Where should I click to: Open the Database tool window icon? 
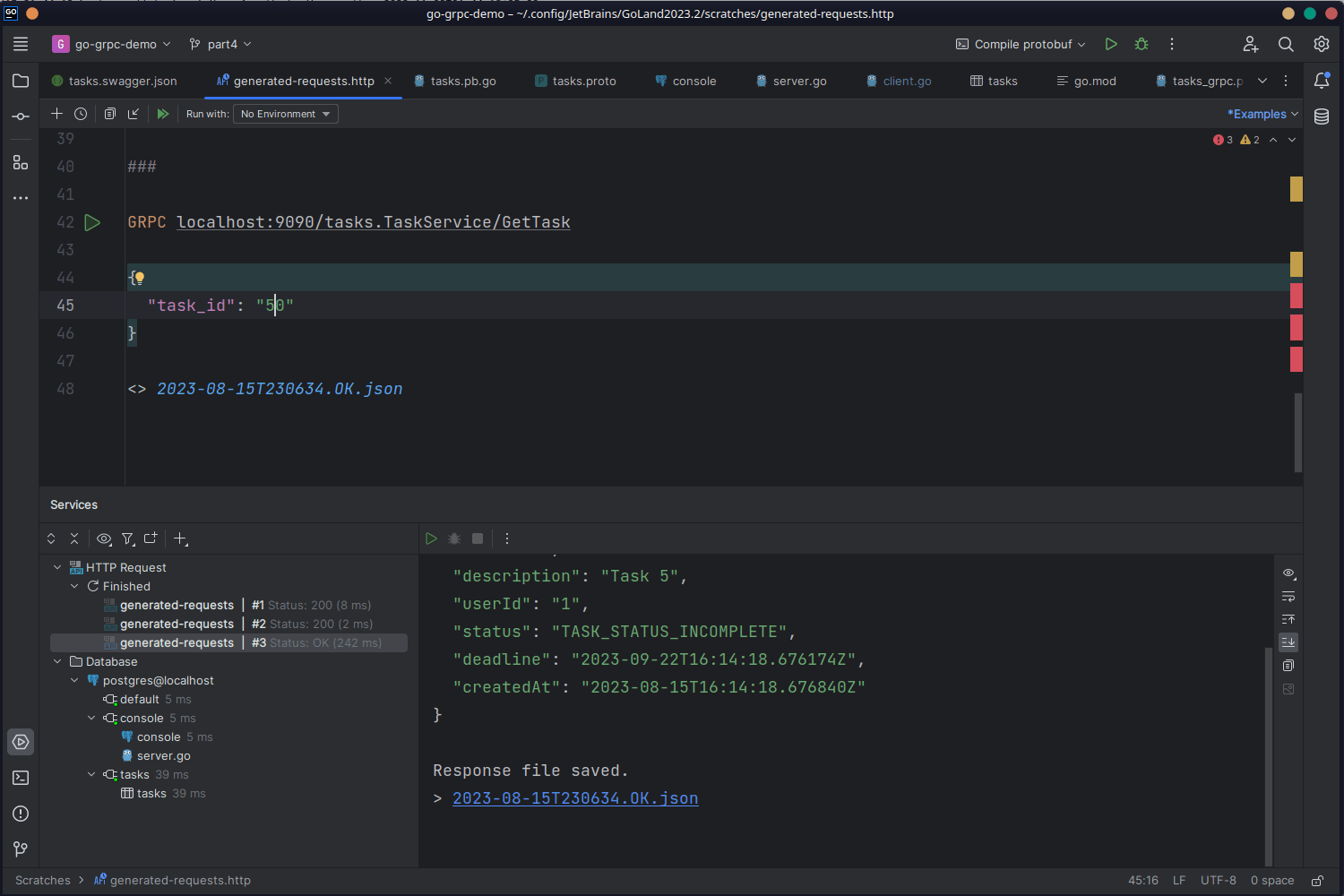point(1322,116)
